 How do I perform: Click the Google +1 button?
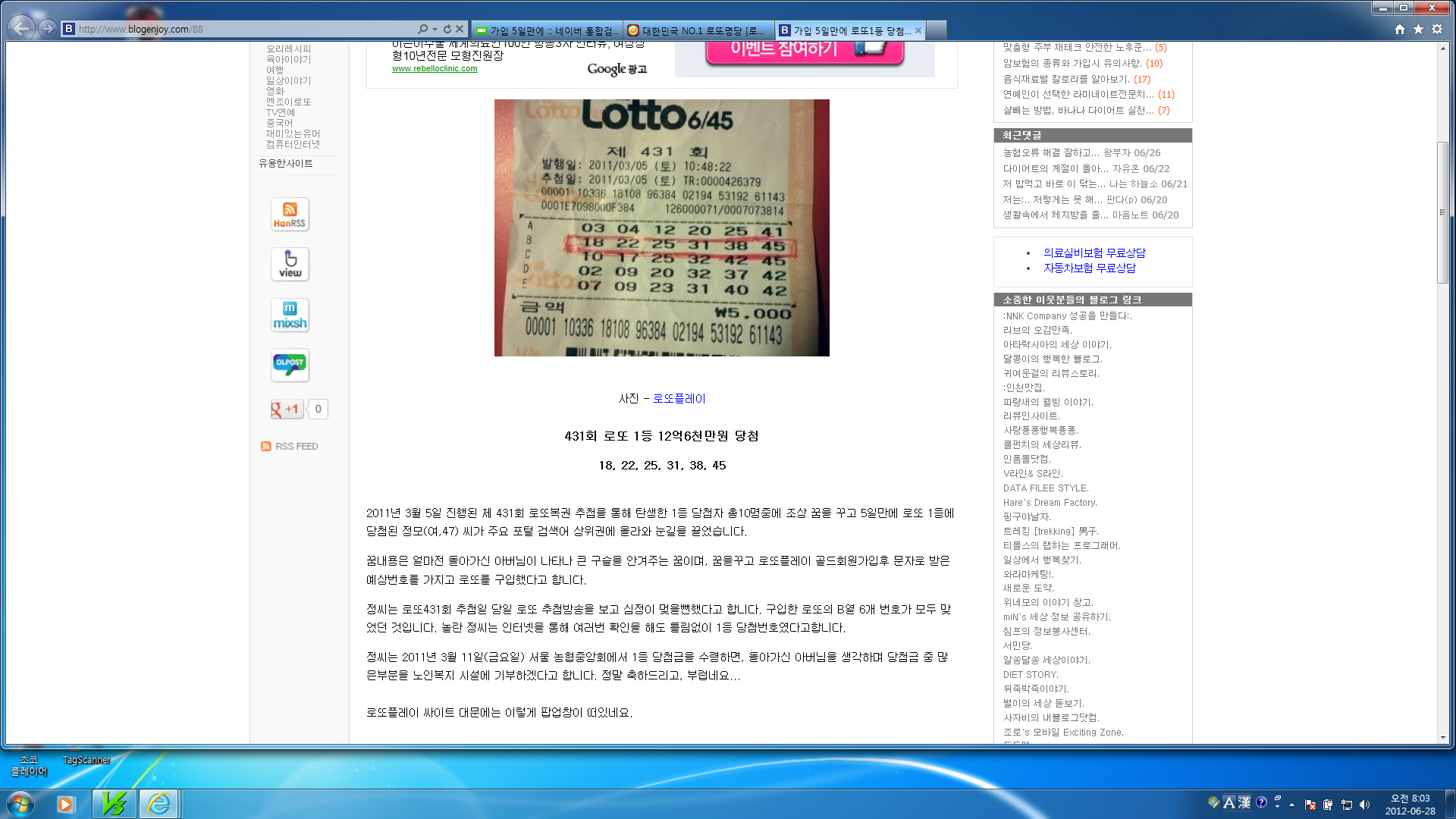point(287,409)
